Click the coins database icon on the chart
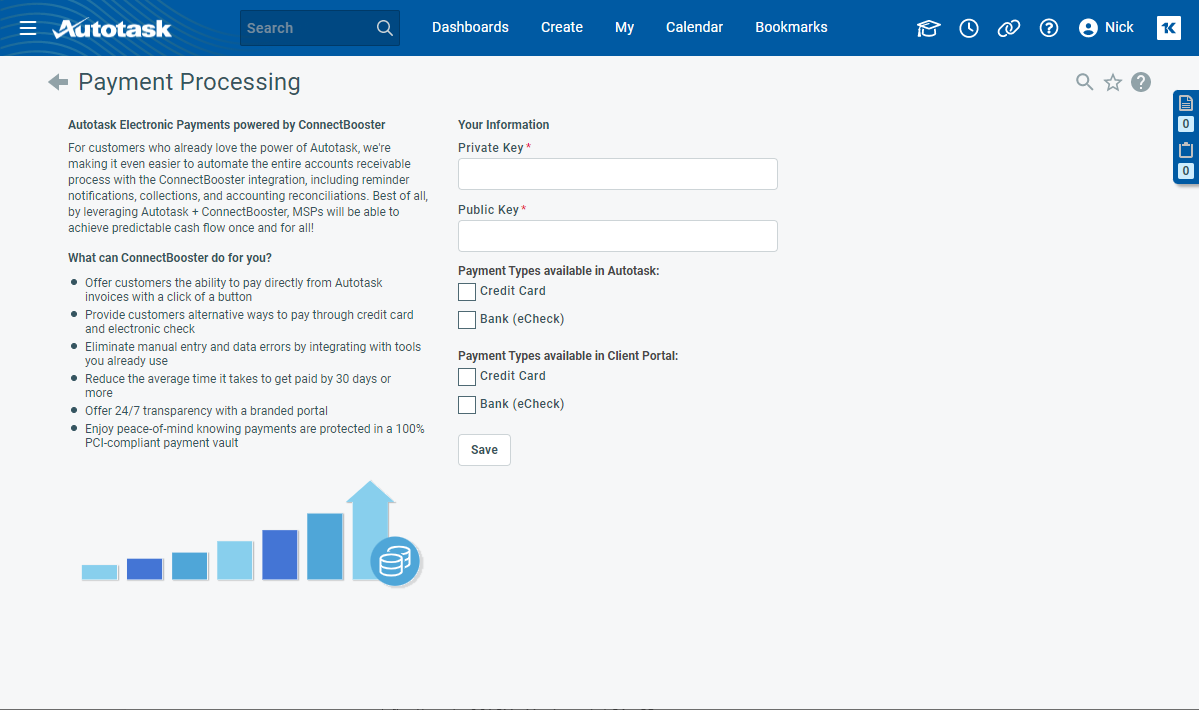This screenshot has height=710, width=1199. click(395, 562)
